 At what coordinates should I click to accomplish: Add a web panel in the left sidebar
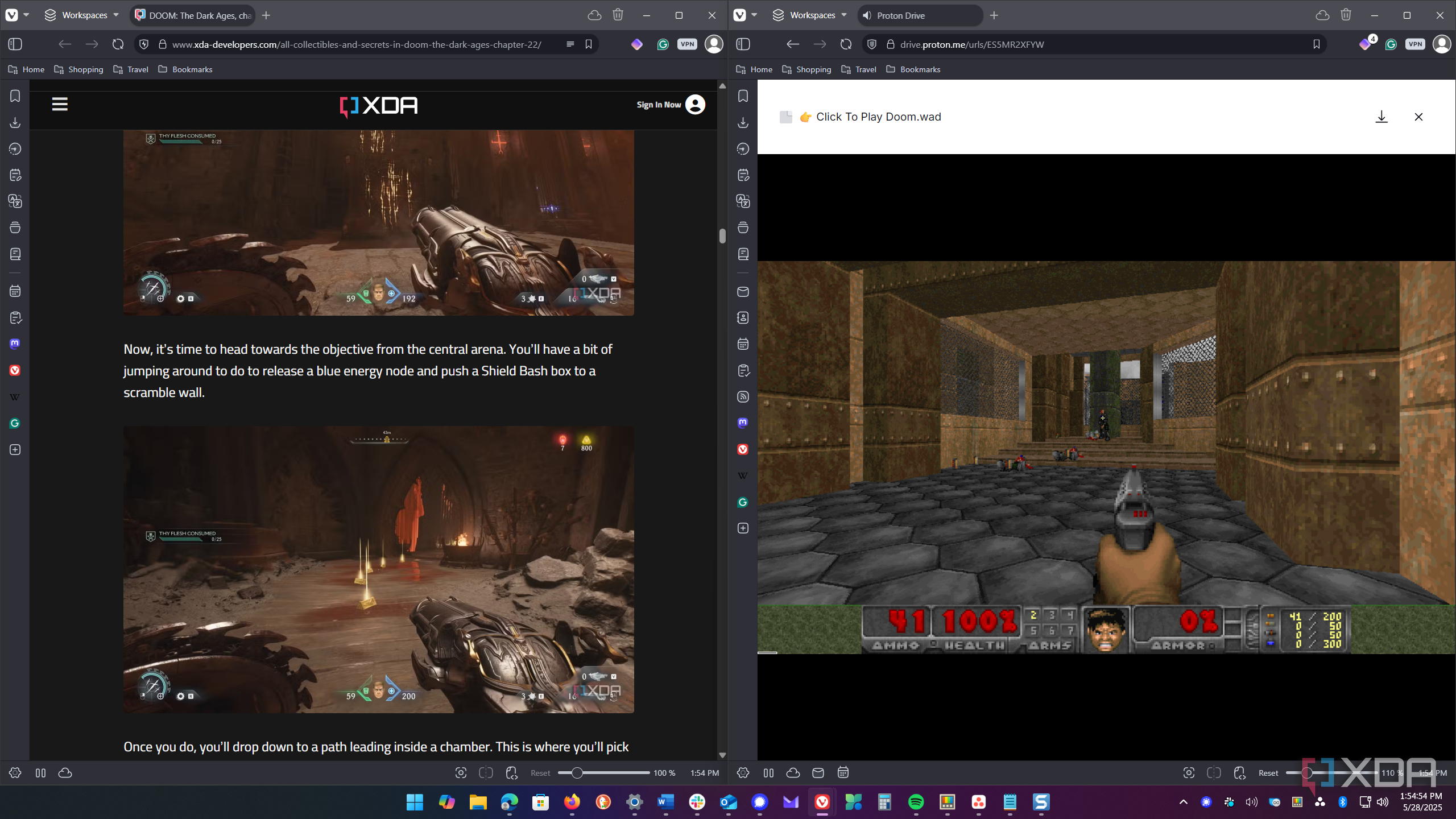(x=15, y=450)
